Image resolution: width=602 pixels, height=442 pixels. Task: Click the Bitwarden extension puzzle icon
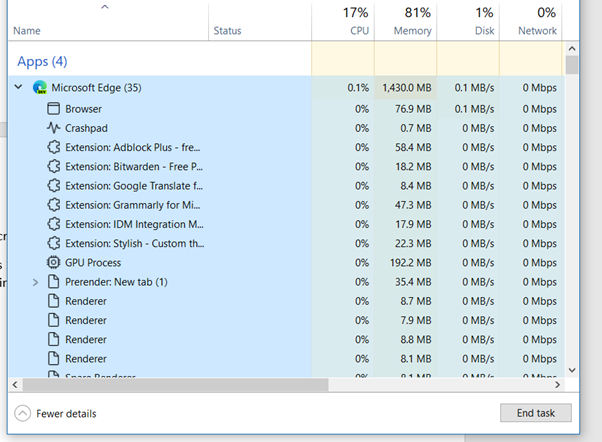(53, 166)
